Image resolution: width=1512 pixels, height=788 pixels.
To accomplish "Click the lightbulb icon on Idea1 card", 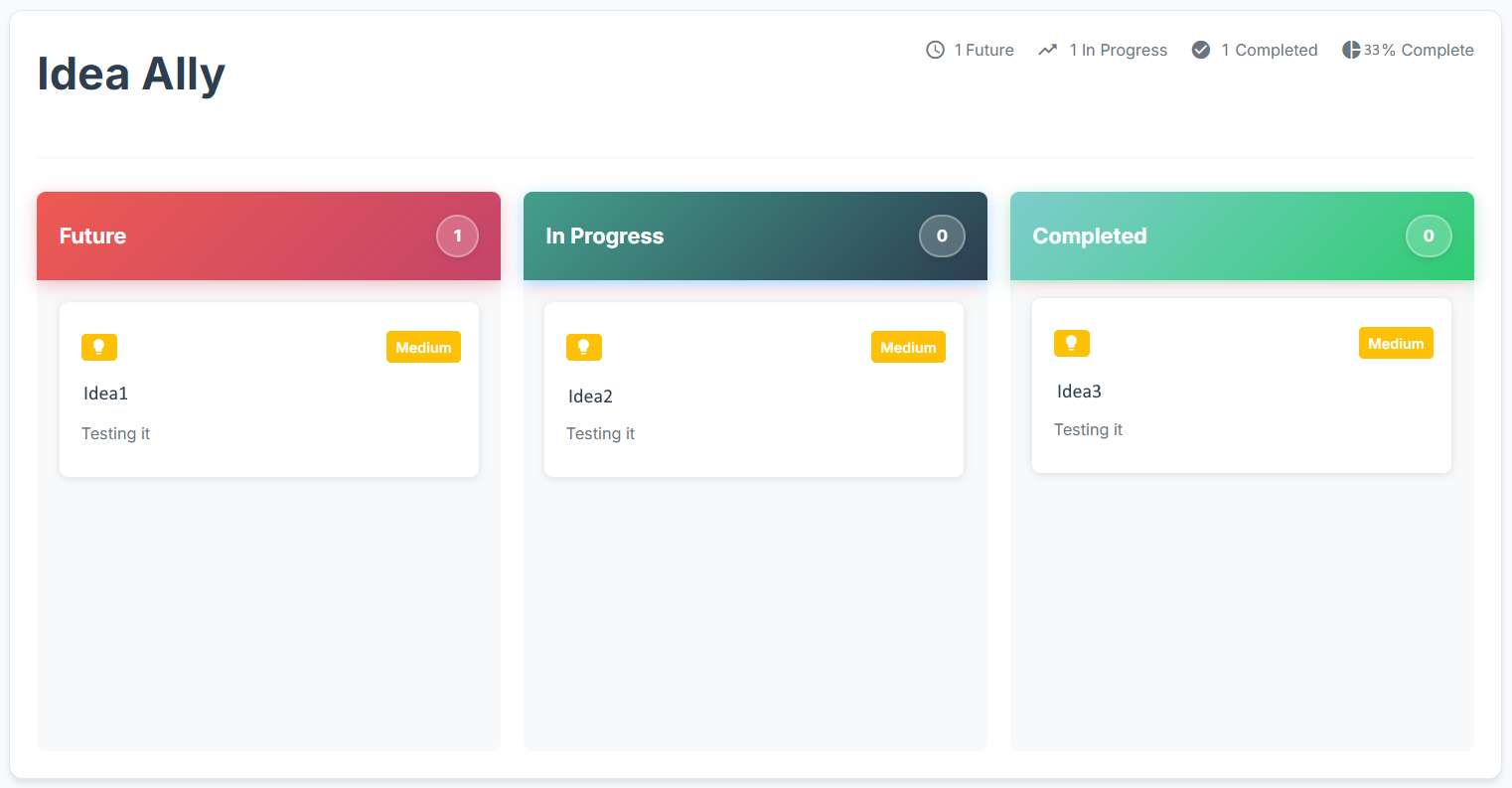I will (99, 347).
